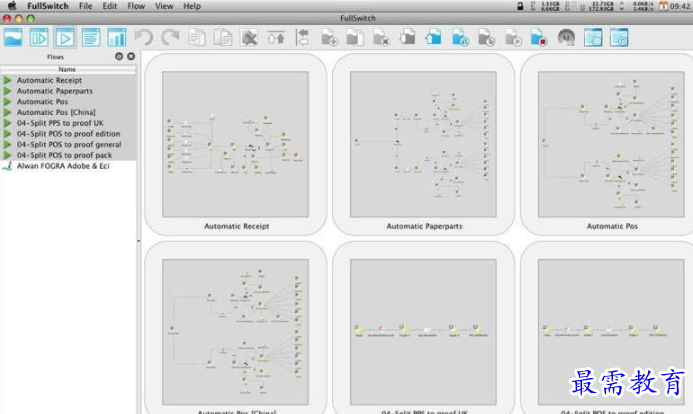Close the Flows panel
The height and width of the screenshot is (414, 693).
point(131,56)
